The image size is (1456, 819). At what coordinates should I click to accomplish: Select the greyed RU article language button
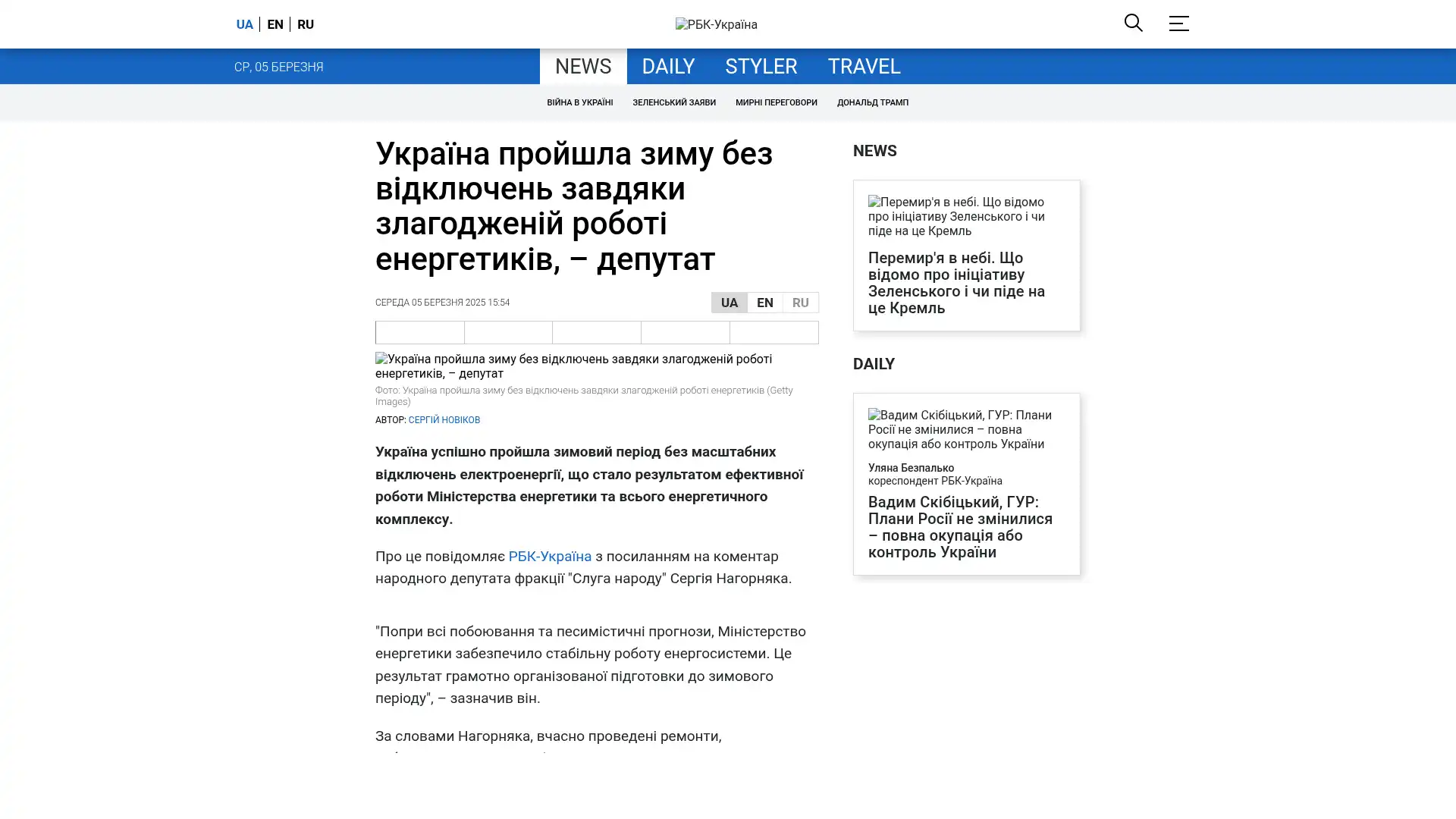(800, 303)
